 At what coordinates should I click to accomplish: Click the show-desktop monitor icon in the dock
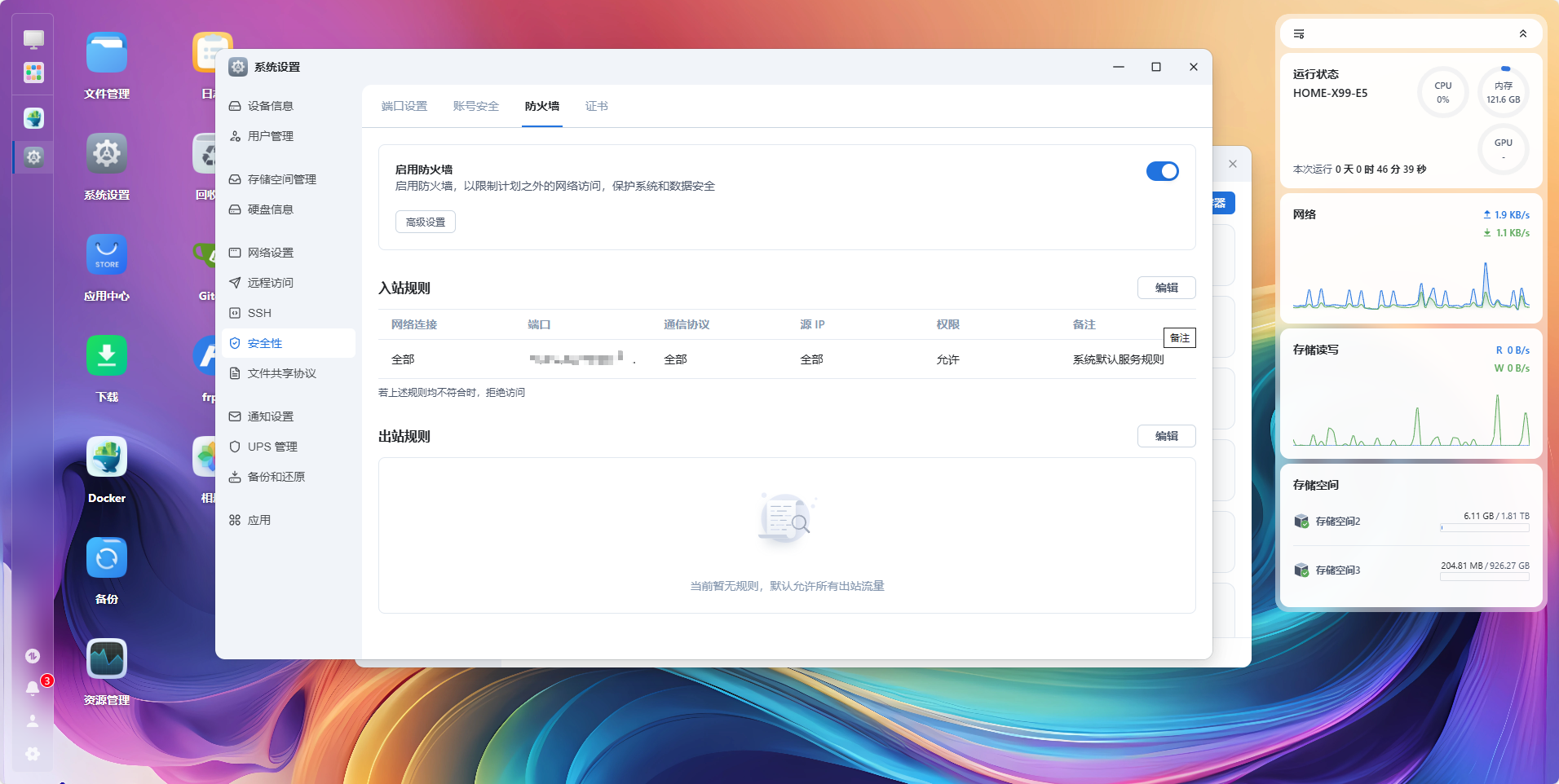coord(33,39)
